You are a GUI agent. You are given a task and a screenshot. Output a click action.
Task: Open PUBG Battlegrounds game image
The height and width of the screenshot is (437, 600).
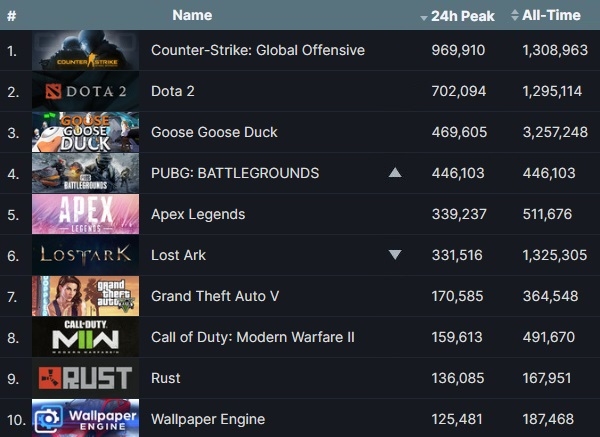tap(85, 173)
